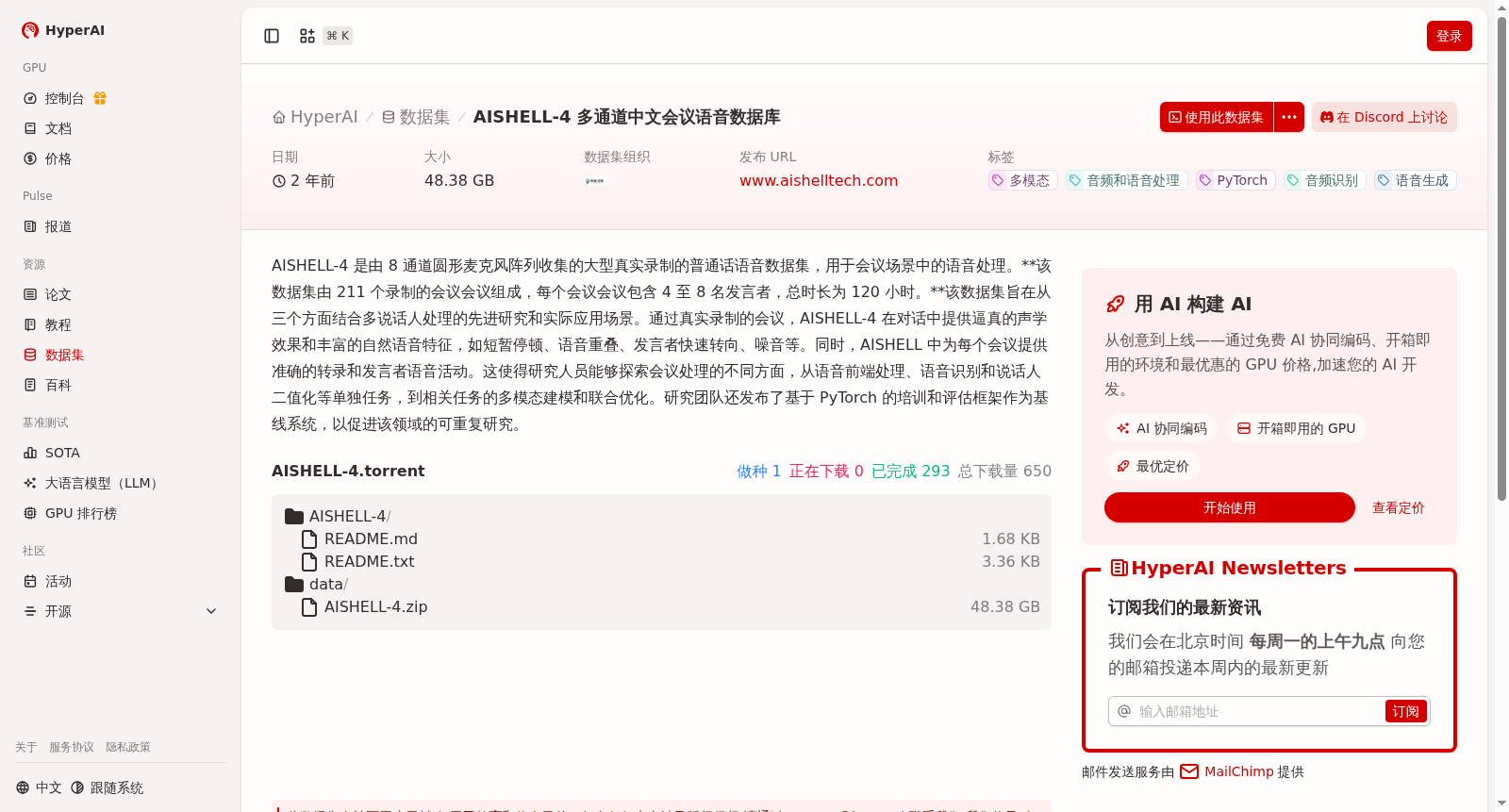The width and height of the screenshot is (1509, 812).
Task: Click the rocket icon beside 用 AI 构建 AI
Action: pyautogui.click(x=1116, y=304)
